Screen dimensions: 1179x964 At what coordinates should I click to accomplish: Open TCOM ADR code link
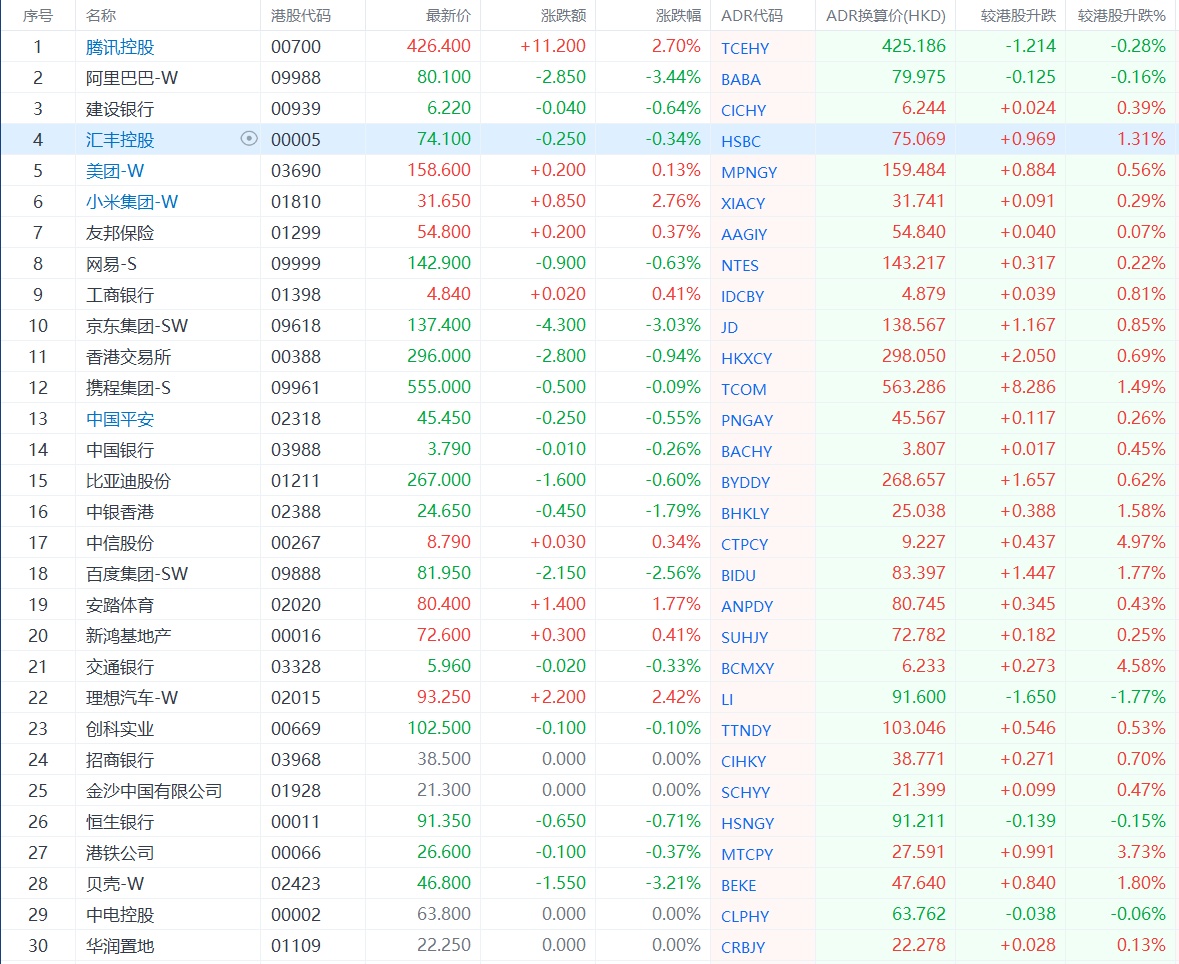pyautogui.click(x=744, y=390)
